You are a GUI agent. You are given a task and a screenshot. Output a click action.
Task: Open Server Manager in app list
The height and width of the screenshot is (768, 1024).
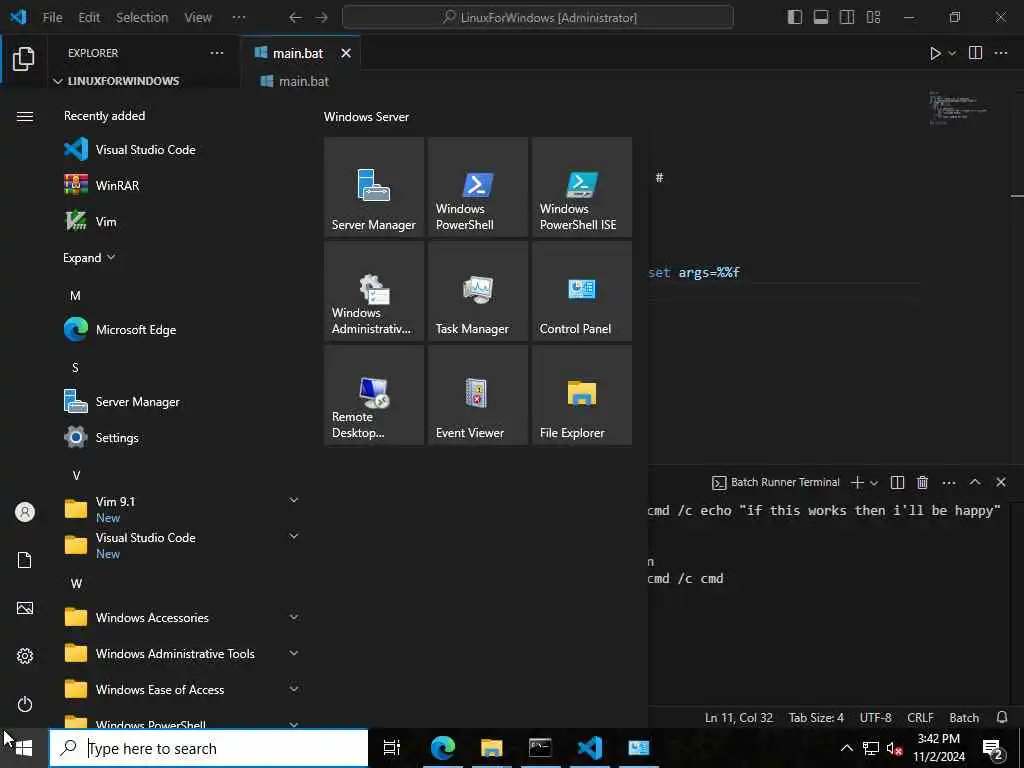[x=181, y=402]
